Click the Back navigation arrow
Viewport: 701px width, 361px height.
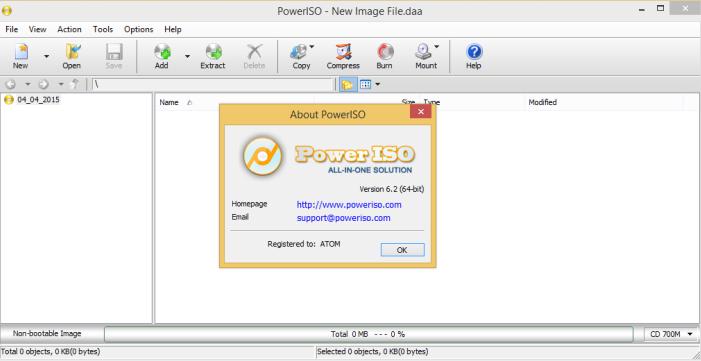[x=11, y=84]
